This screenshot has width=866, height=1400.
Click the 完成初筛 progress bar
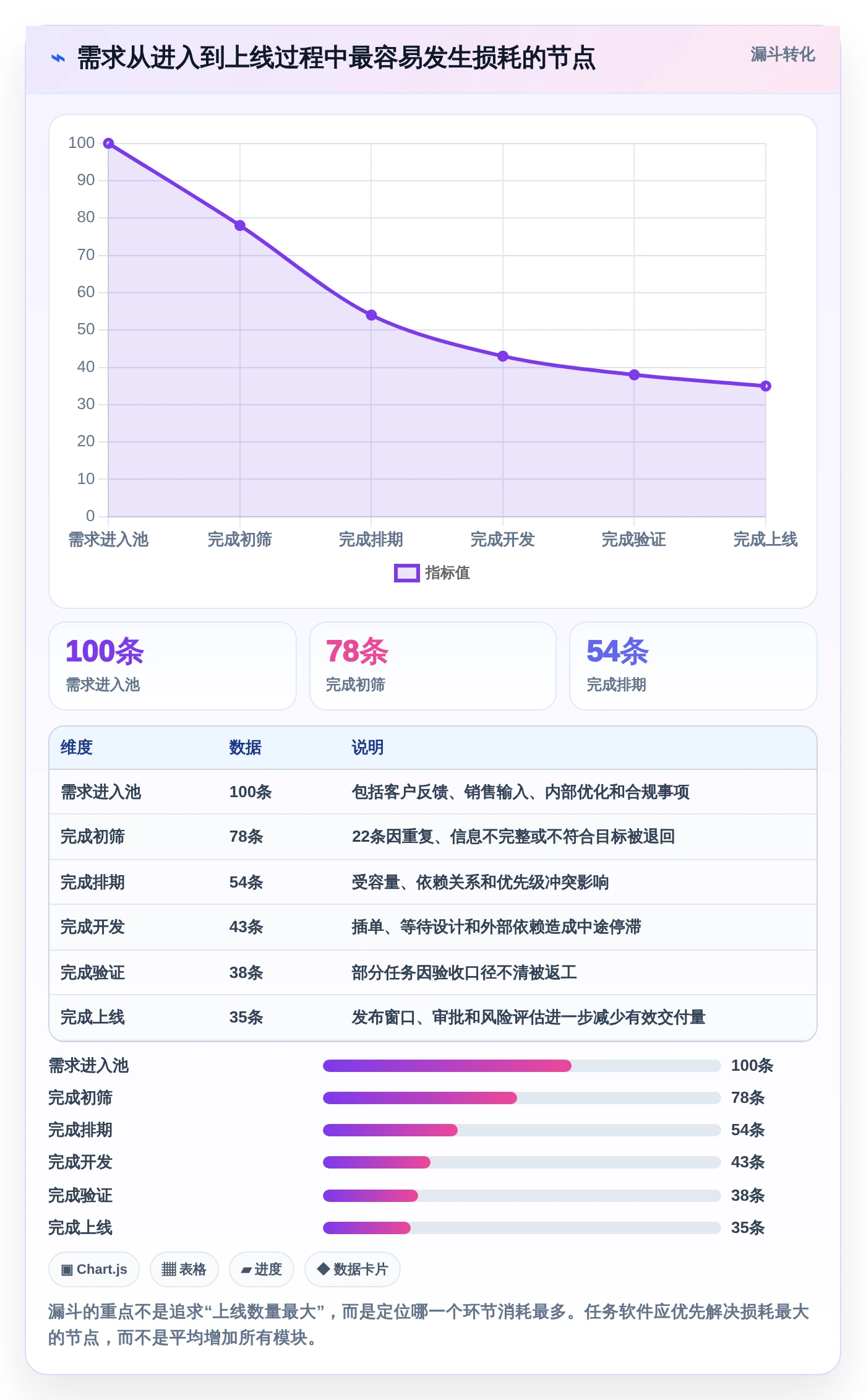point(522,1098)
